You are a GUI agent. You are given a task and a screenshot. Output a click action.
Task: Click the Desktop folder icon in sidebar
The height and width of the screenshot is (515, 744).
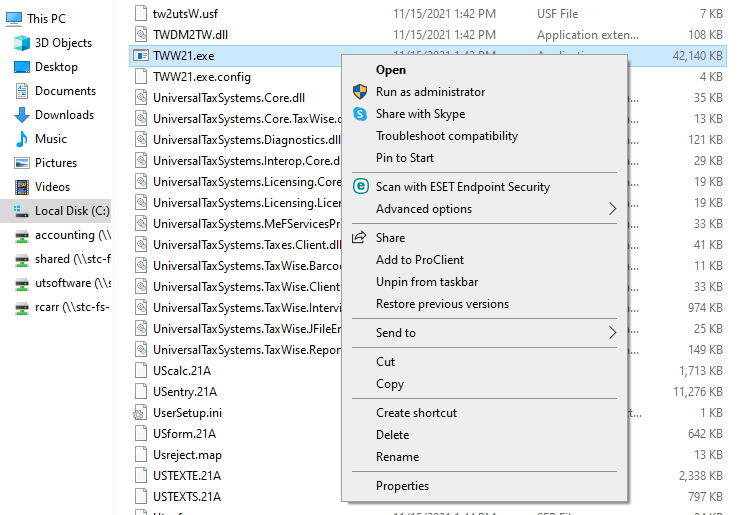click(x=22, y=67)
